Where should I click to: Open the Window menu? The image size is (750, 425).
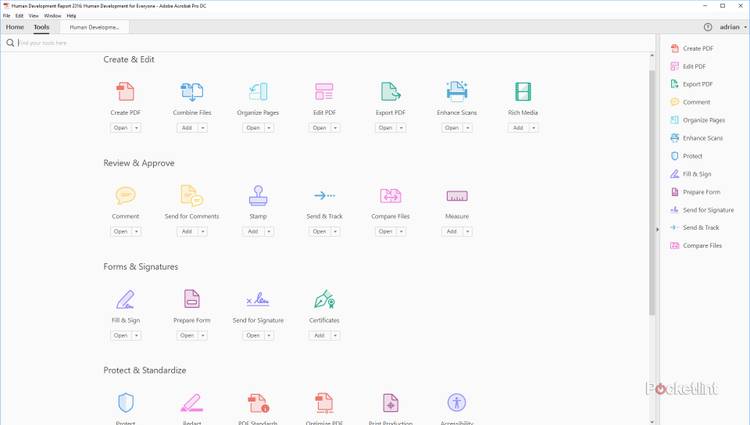[x=53, y=16]
